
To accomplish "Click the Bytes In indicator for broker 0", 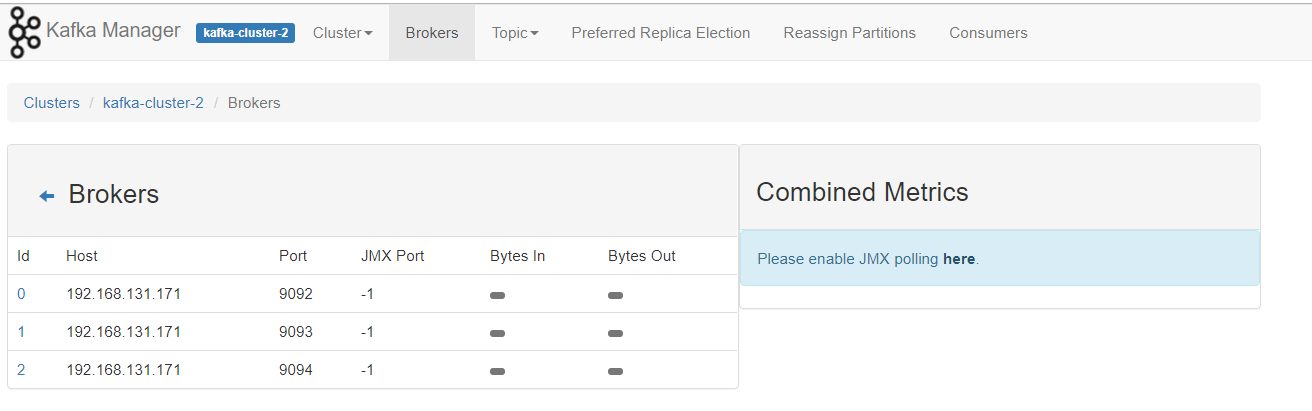I will click(497, 295).
